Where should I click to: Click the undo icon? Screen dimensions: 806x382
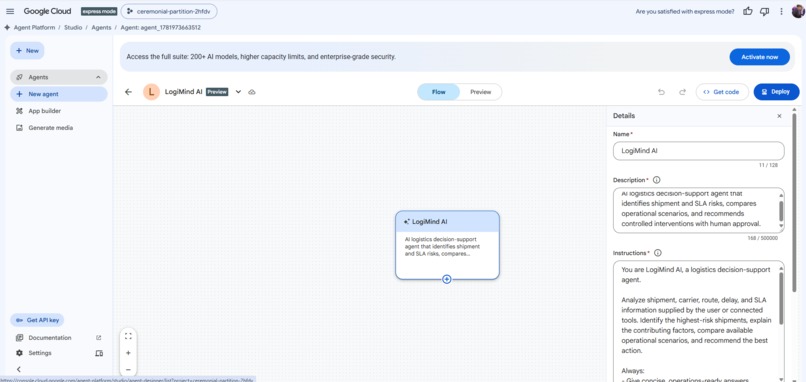tap(662, 92)
